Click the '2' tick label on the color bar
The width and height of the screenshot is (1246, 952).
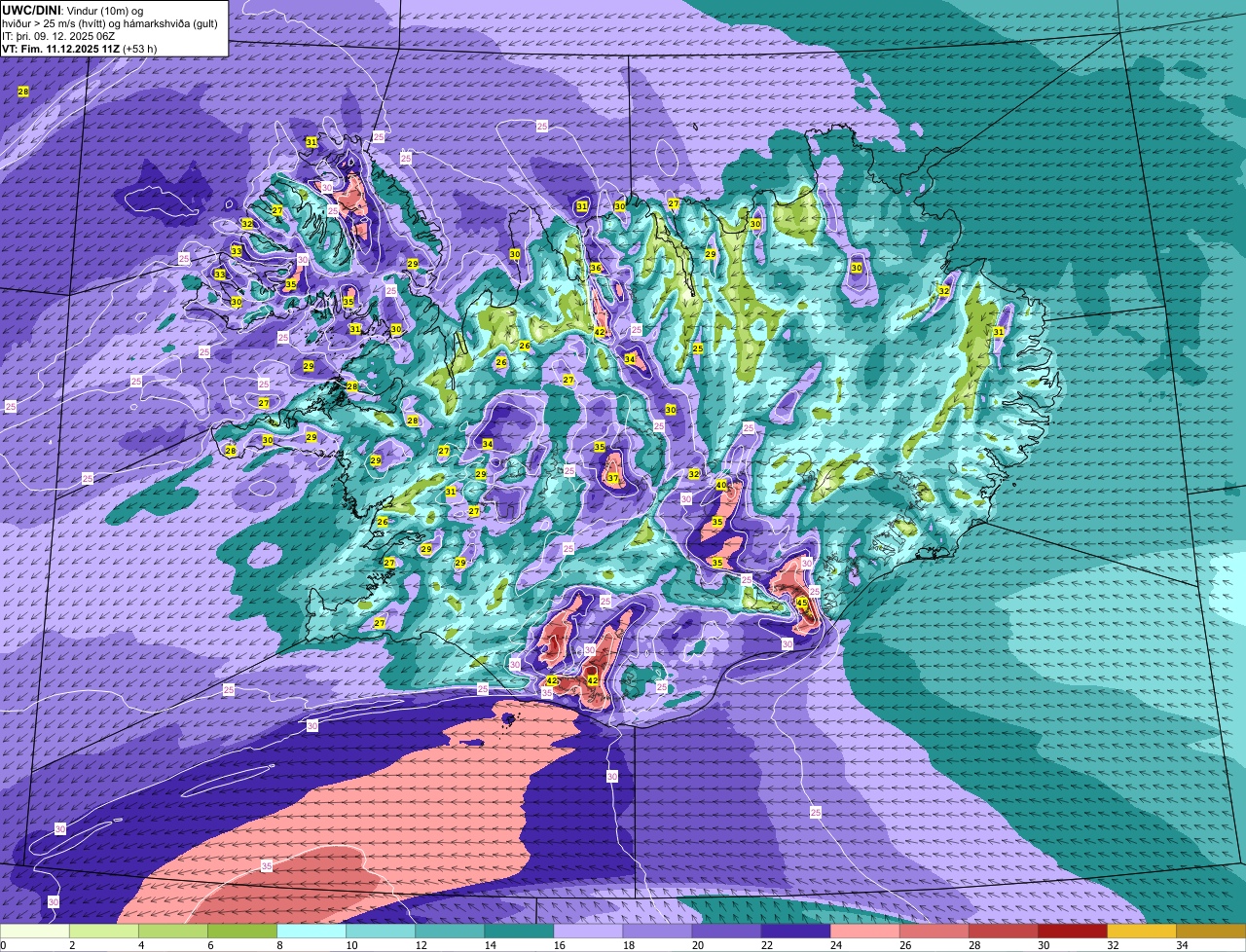click(x=71, y=945)
